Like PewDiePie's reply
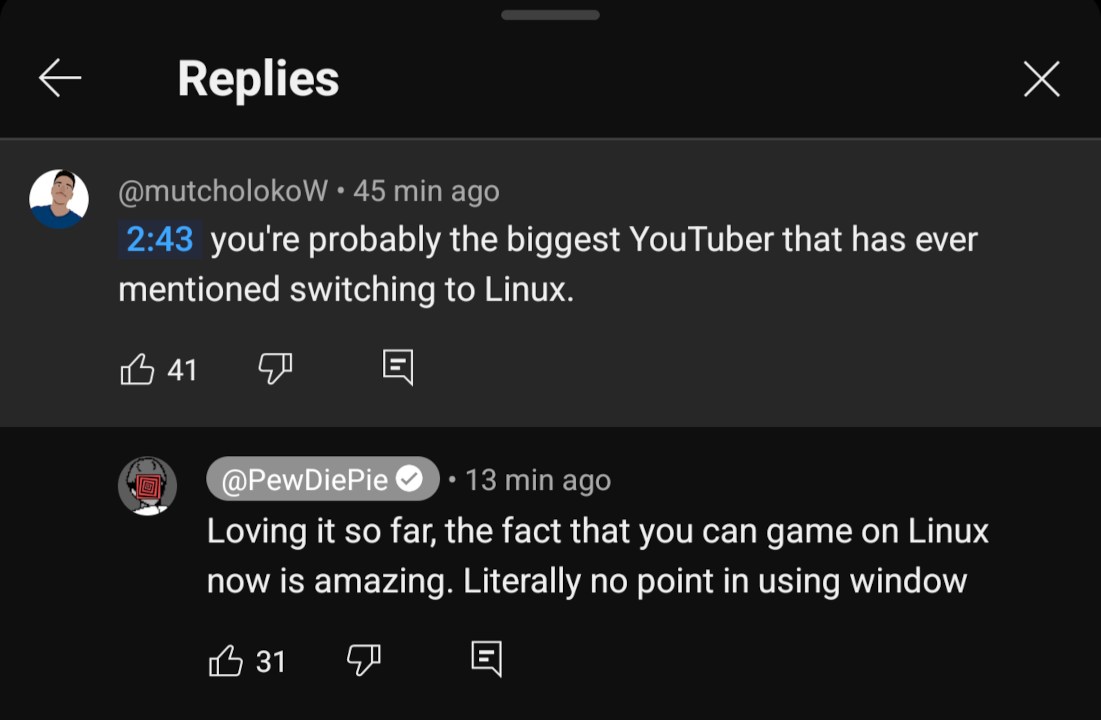 (225, 661)
